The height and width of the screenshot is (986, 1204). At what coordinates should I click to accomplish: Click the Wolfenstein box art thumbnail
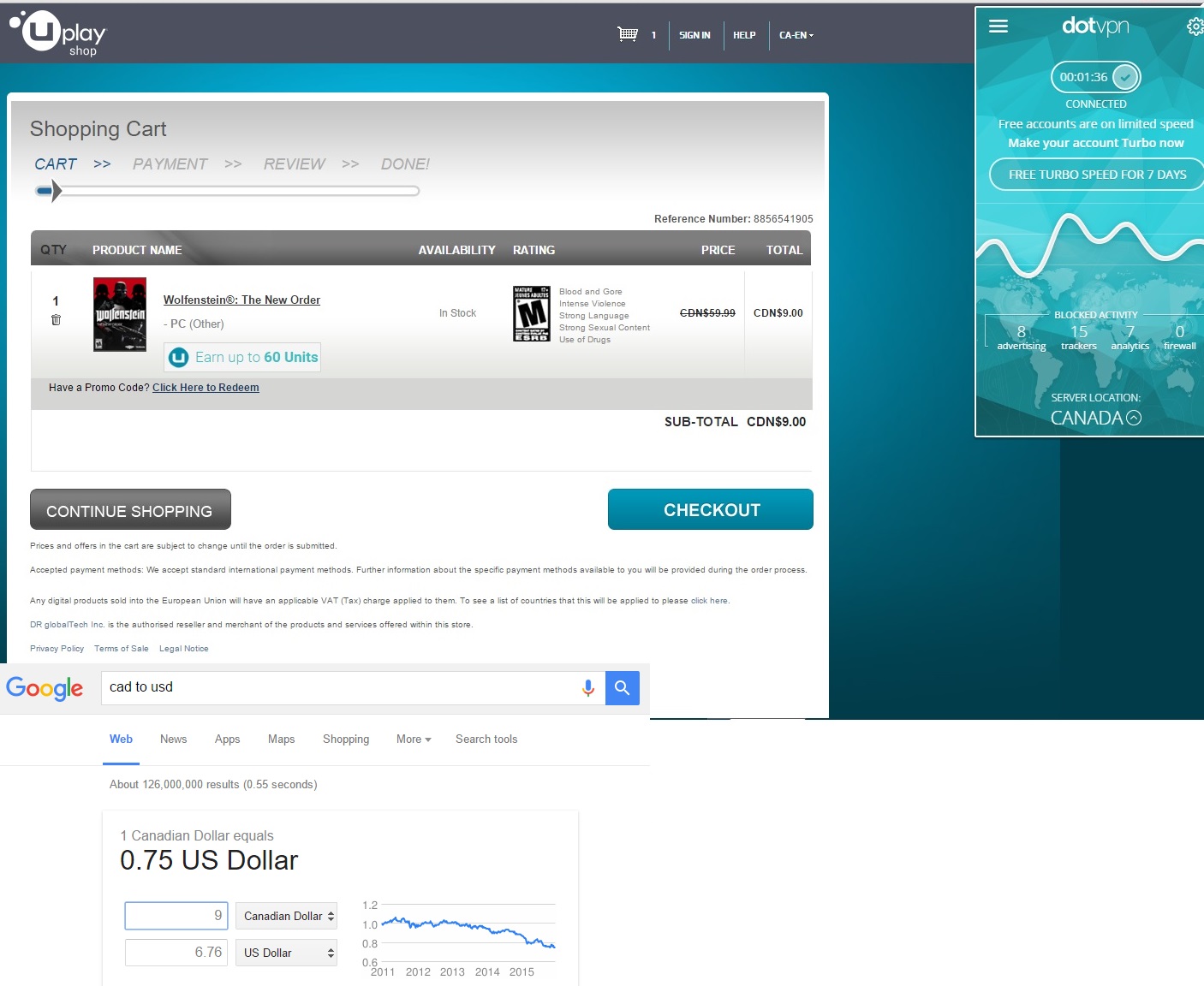click(120, 314)
